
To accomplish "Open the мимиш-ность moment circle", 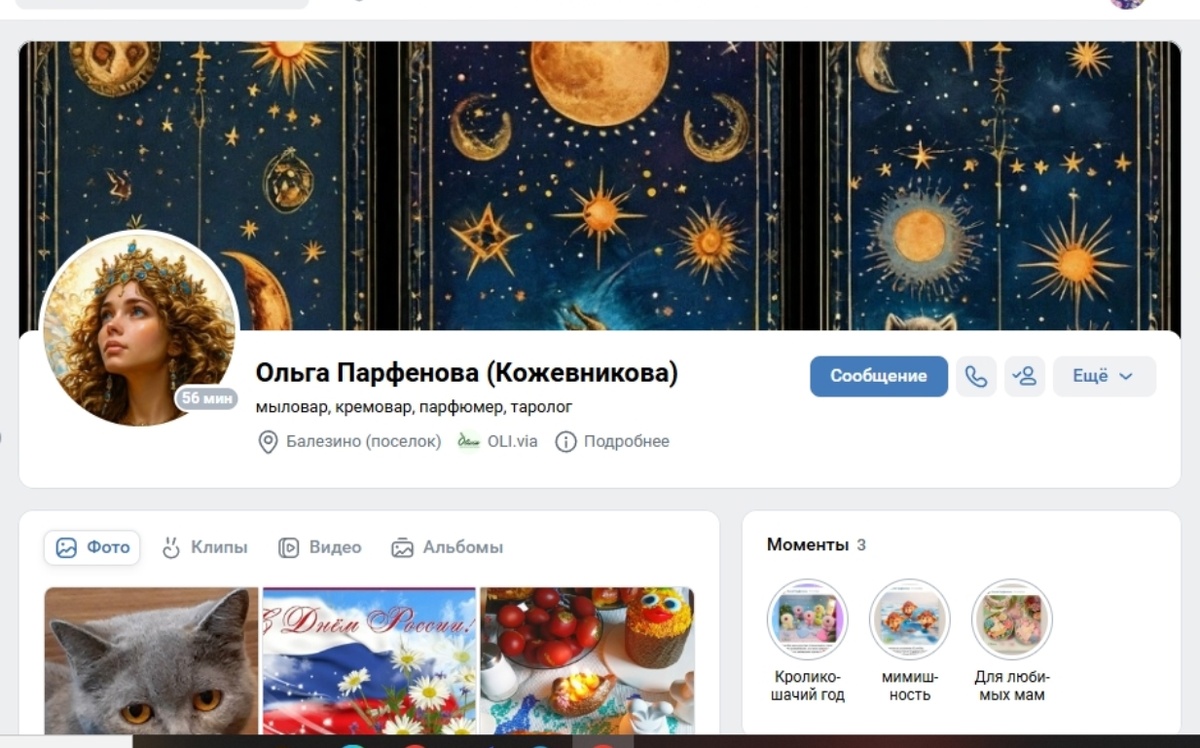I will click(909, 619).
